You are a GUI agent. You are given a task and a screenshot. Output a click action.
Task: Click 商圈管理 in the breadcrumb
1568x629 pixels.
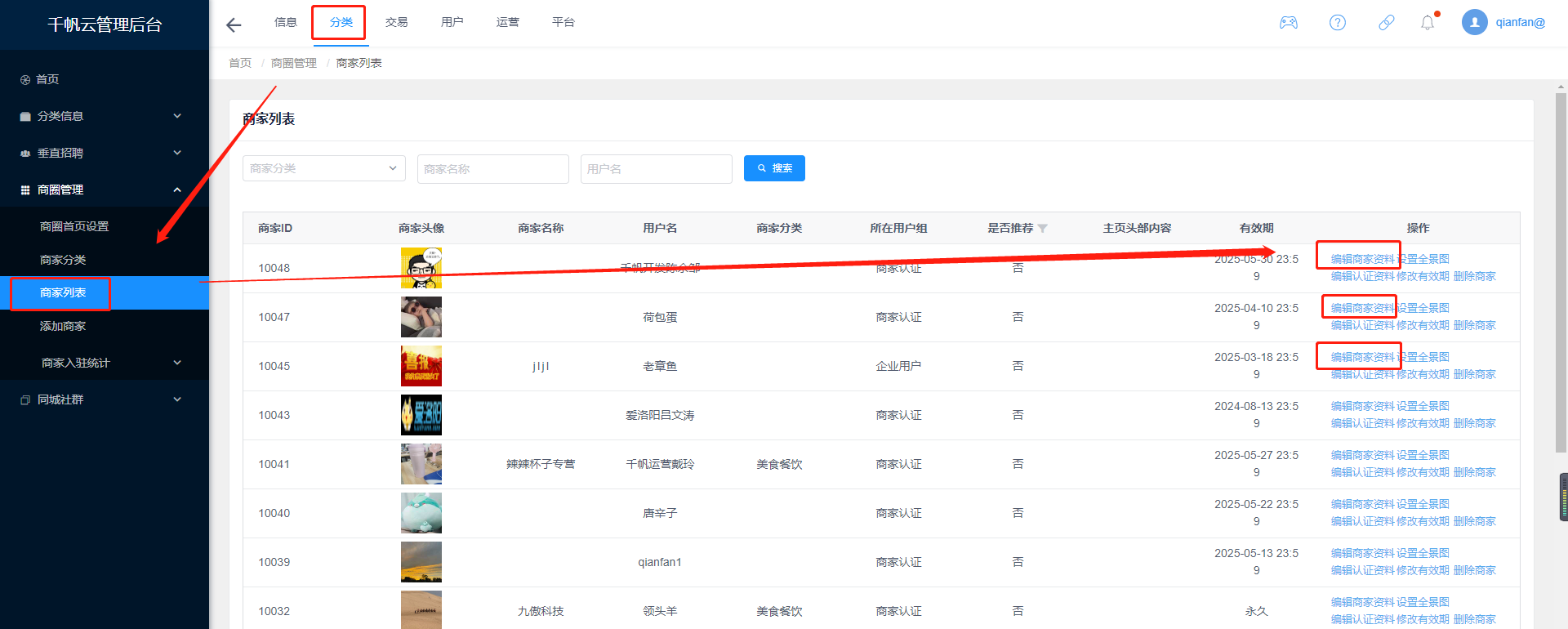(x=294, y=63)
